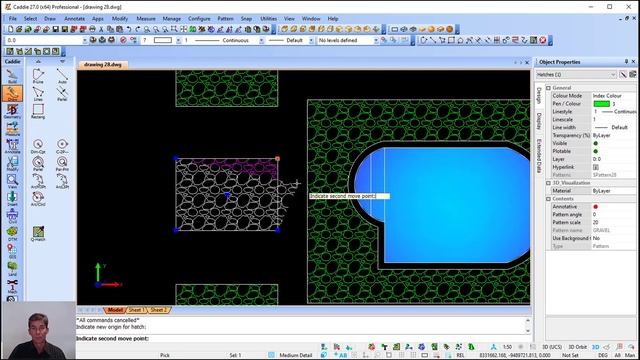Screen dimensions: 640x360
Task: Collapse the Contents properties section
Action: pos(549,199)
